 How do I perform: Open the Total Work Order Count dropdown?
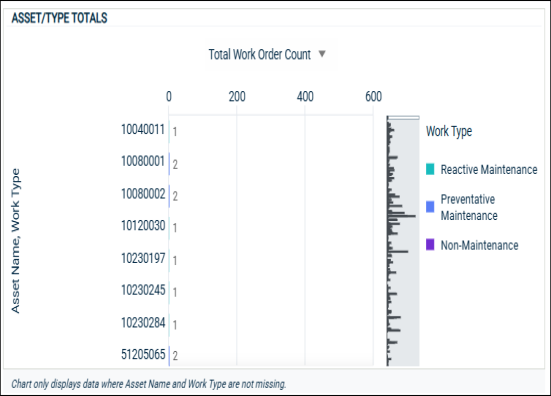[267, 54]
